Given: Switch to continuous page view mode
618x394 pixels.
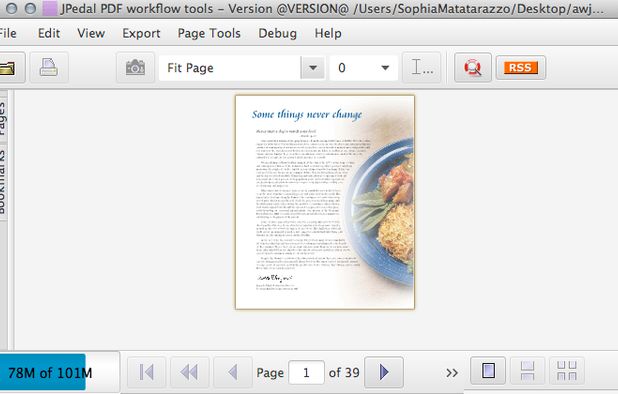Looking at the screenshot, I should [527, 371].
